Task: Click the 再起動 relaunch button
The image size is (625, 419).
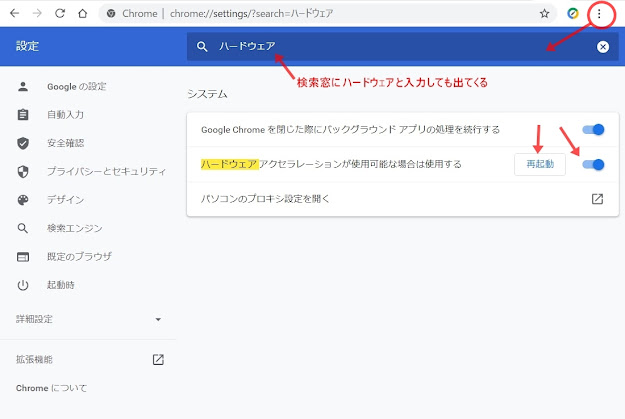Action: click(540, 164)
